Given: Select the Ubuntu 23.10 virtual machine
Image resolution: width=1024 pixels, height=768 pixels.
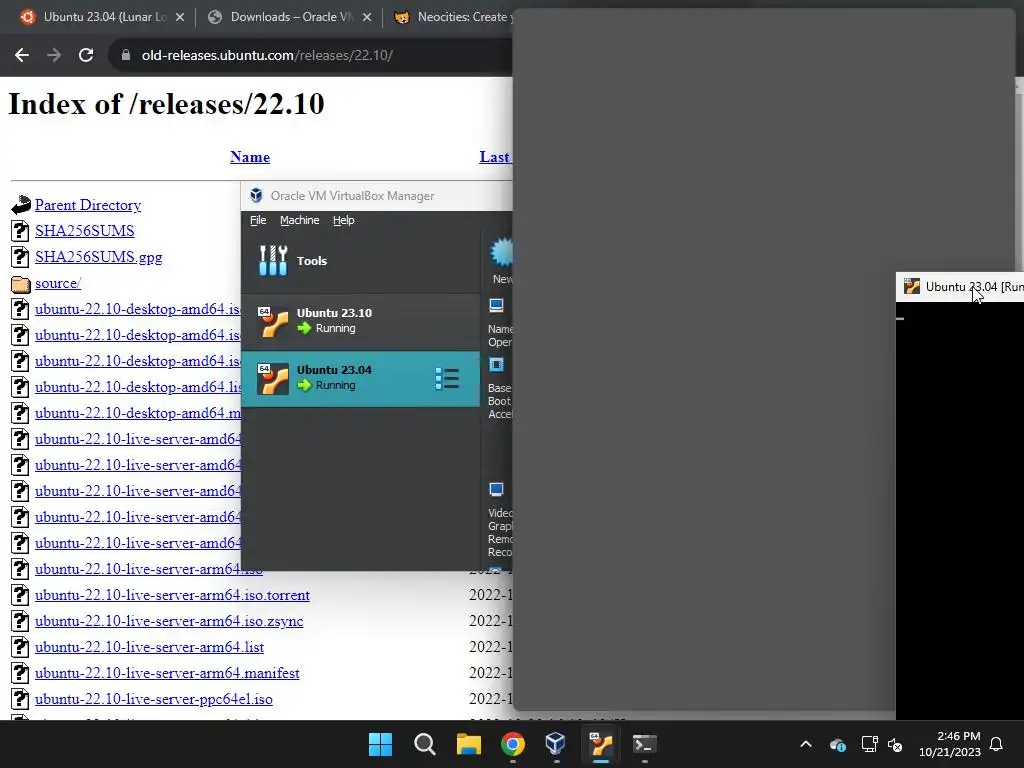Looking at the screenshot, I should point(360,321).
